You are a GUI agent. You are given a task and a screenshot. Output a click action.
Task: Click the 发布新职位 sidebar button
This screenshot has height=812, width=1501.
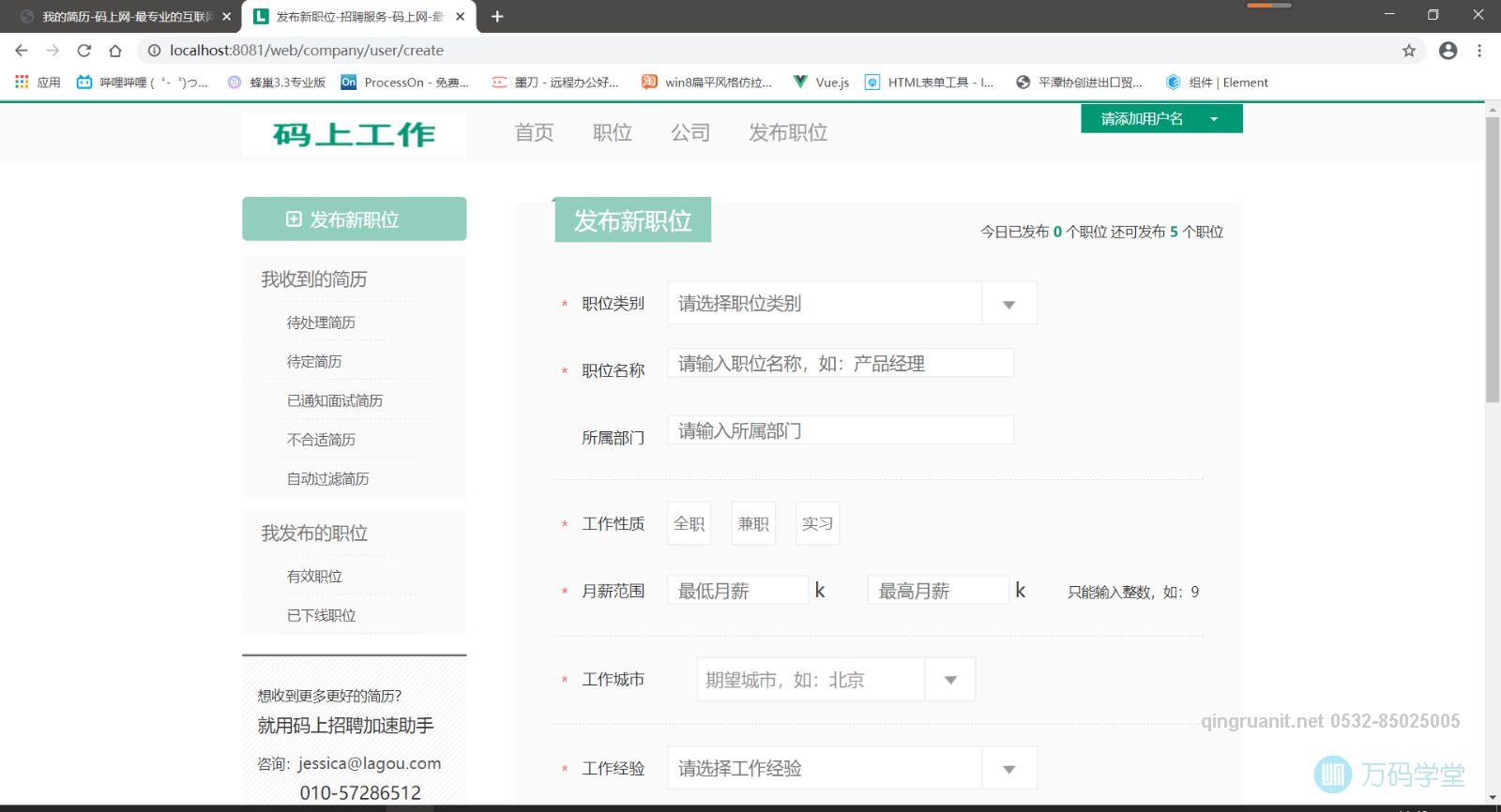[354, 219]
